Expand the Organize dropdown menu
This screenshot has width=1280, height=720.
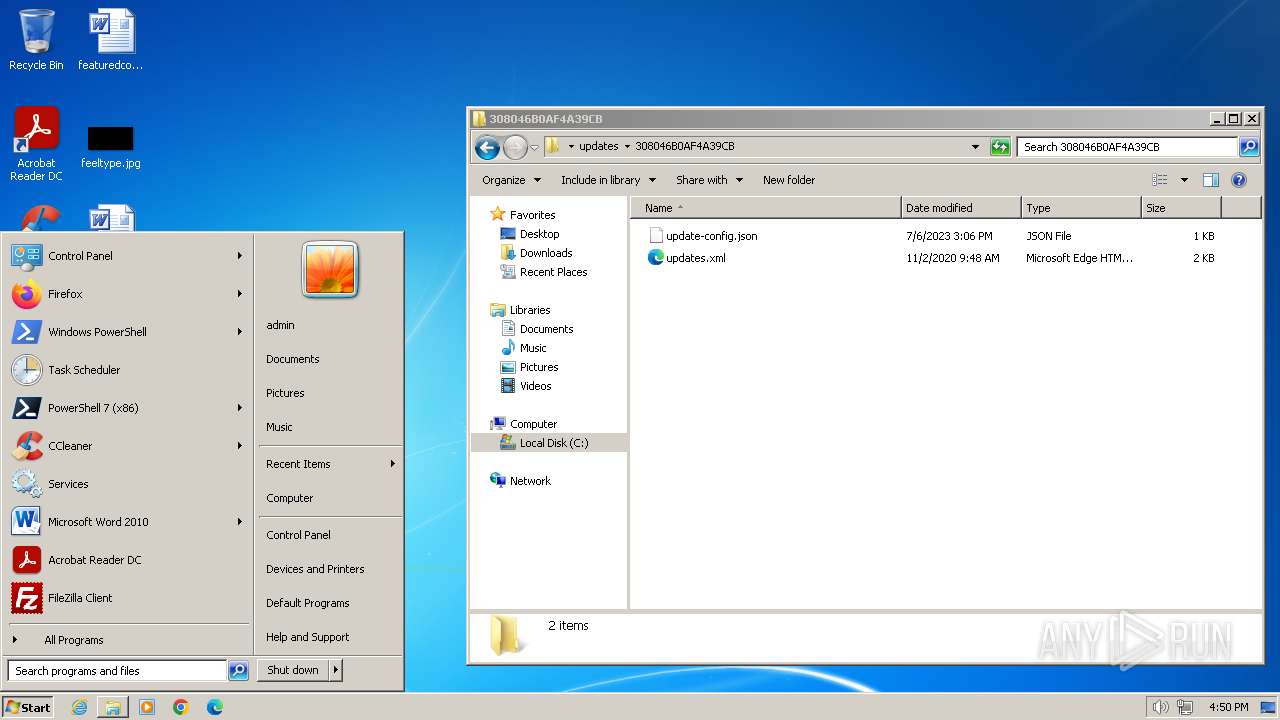[x=511, y=180]
